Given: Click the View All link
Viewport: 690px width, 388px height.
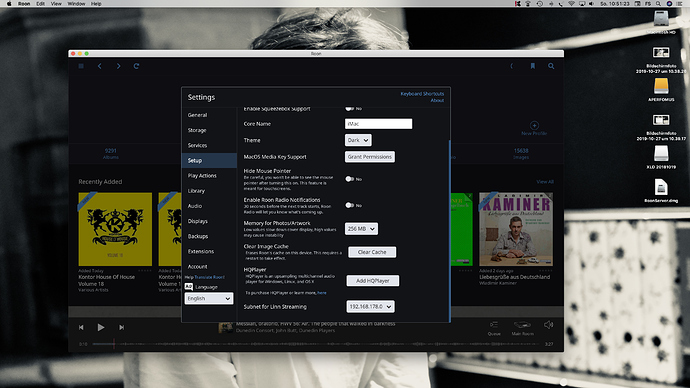Looking at the screenshot, I should point(545,182).
